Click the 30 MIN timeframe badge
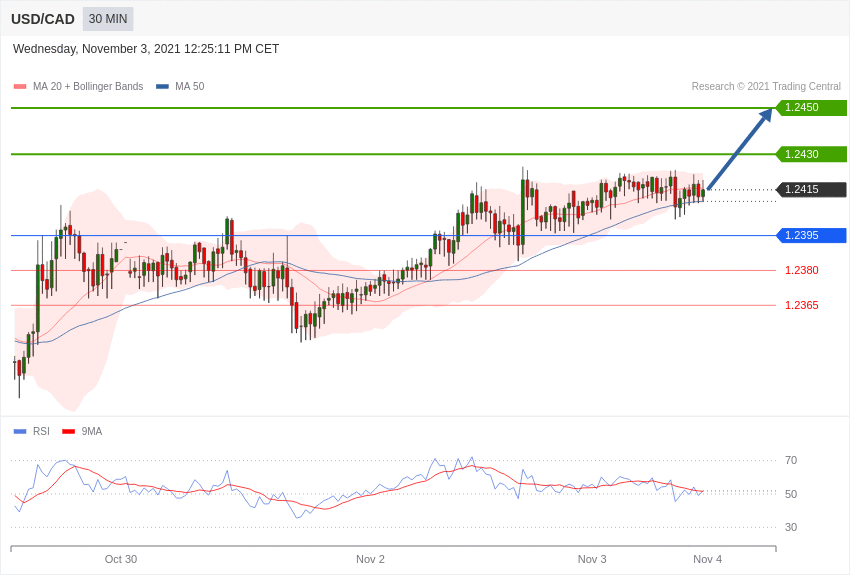This screenshot has height=576, width=850. (x=108, y=19)
